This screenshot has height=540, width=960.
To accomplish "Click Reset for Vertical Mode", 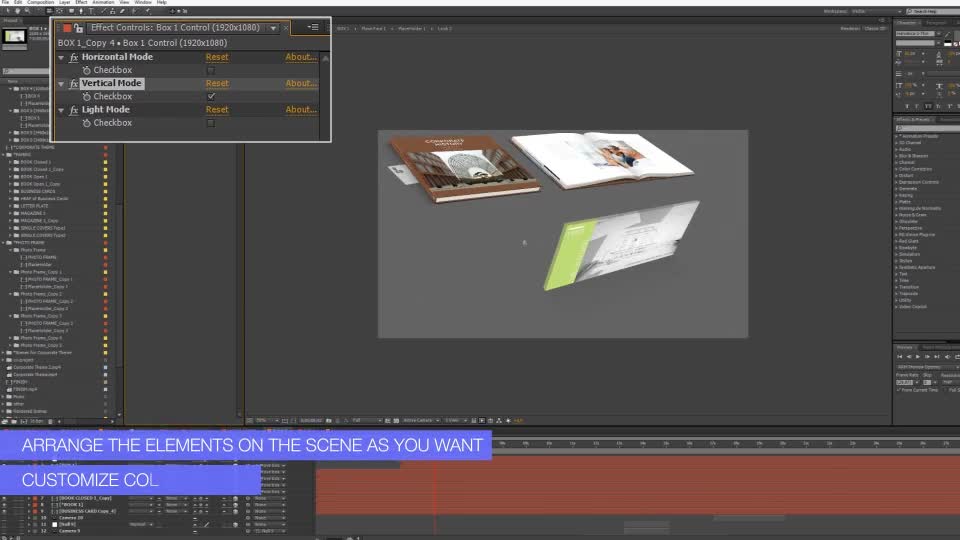I will point(217,83).
